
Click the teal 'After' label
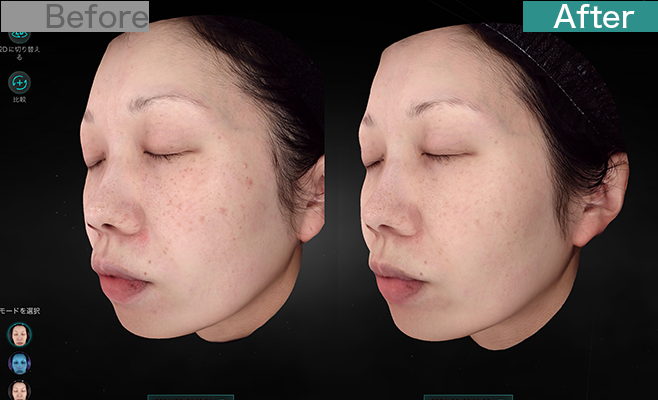(x=591, y=16)
